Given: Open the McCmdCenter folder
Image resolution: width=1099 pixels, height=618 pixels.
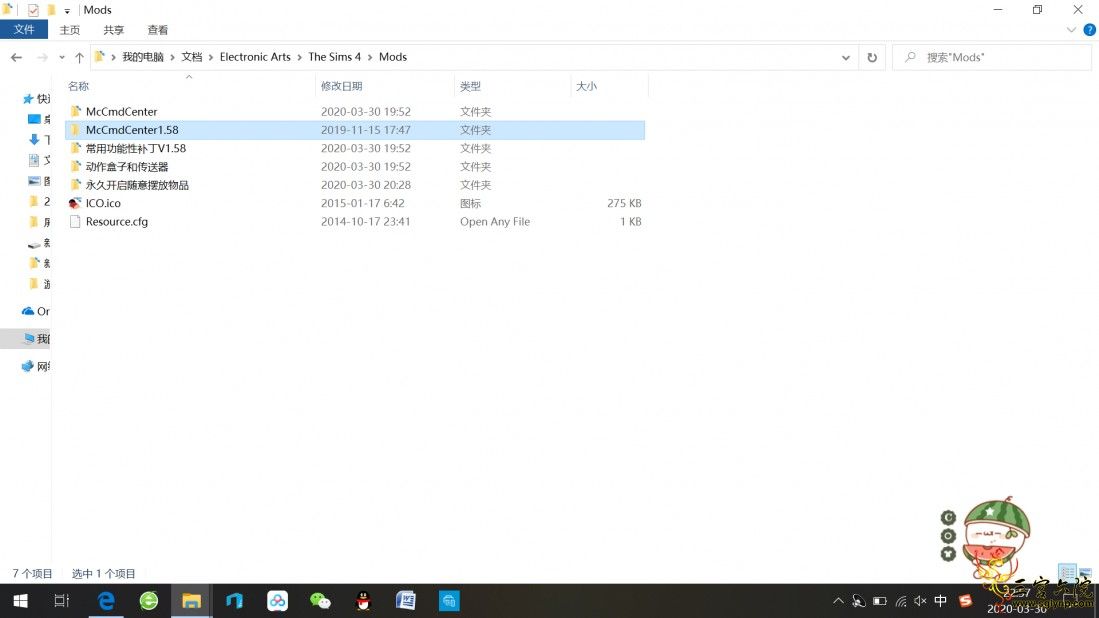Looking at the screenshot, I should [x=121, y=111].
